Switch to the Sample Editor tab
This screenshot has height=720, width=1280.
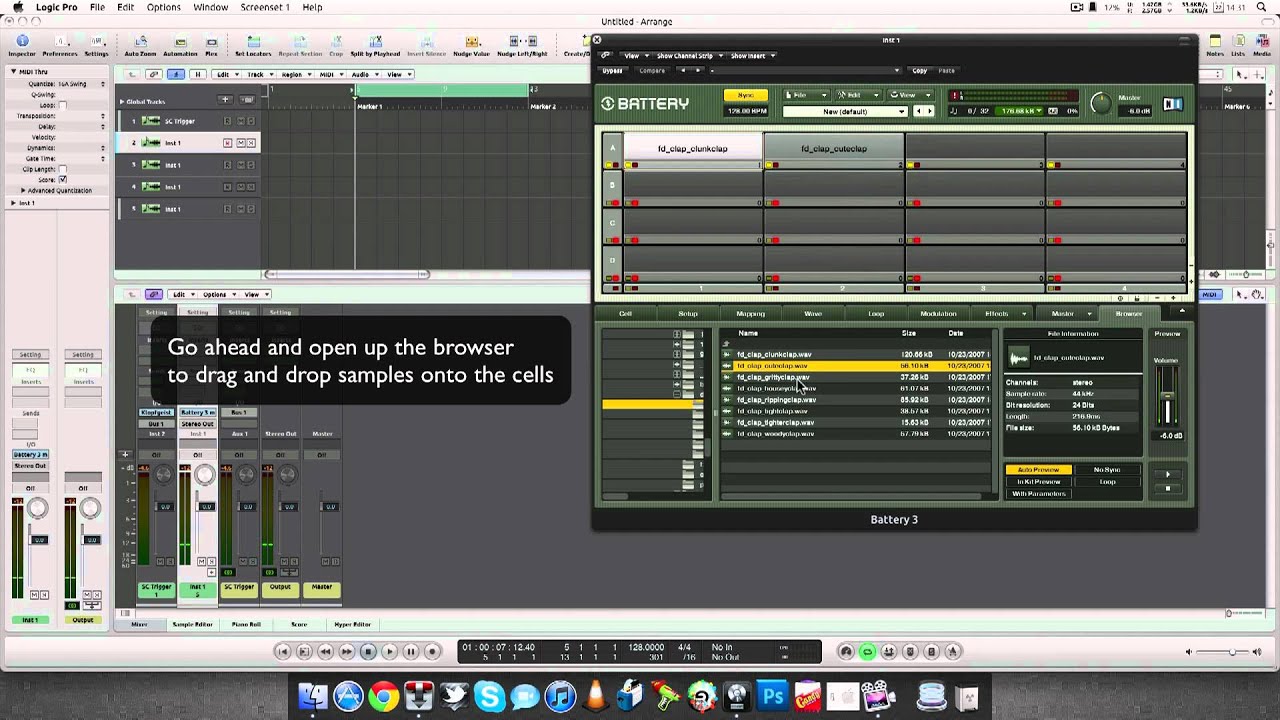point(192,624)
